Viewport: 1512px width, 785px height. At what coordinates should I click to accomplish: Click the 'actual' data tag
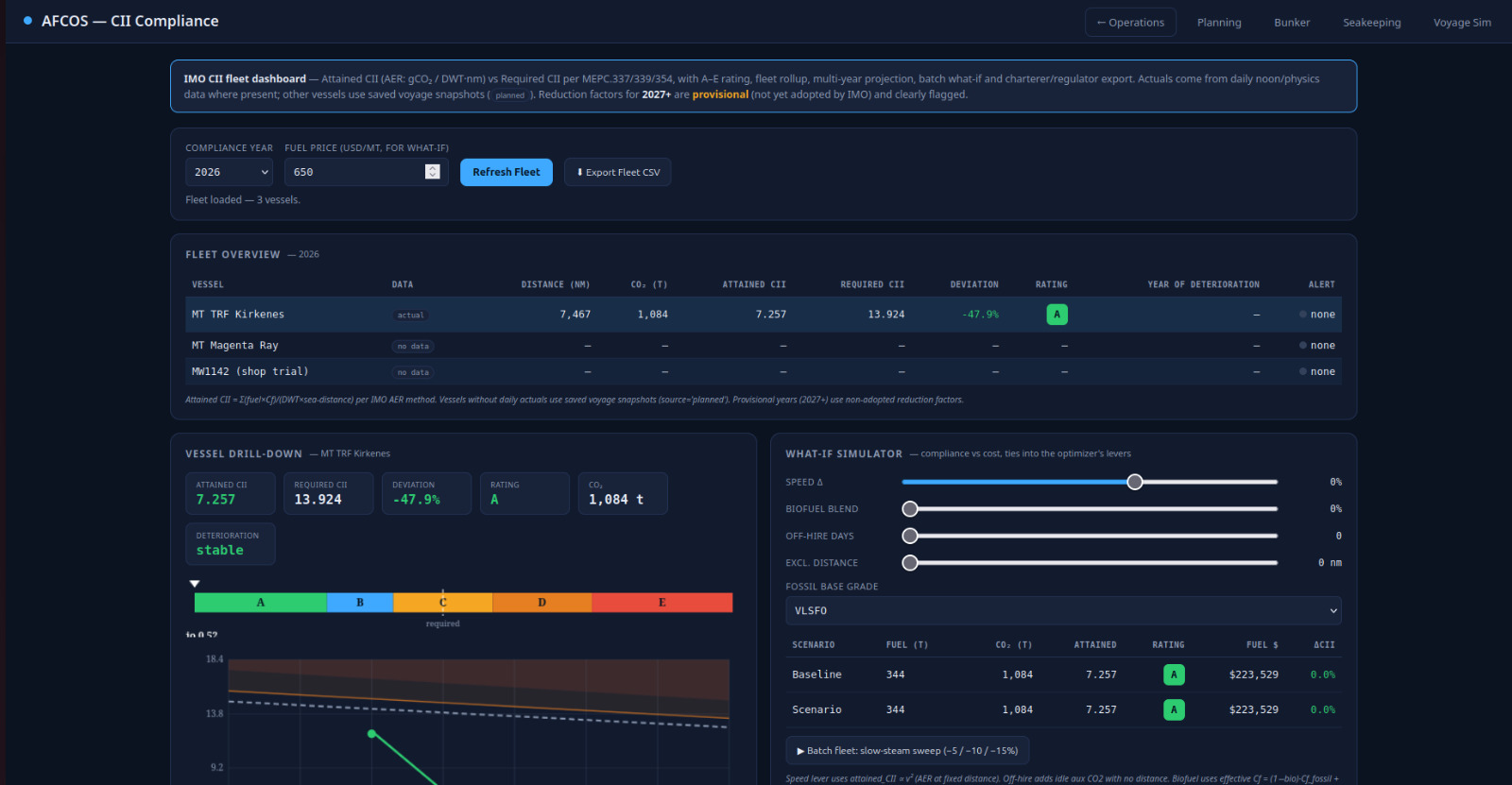(x=410, y=316)
